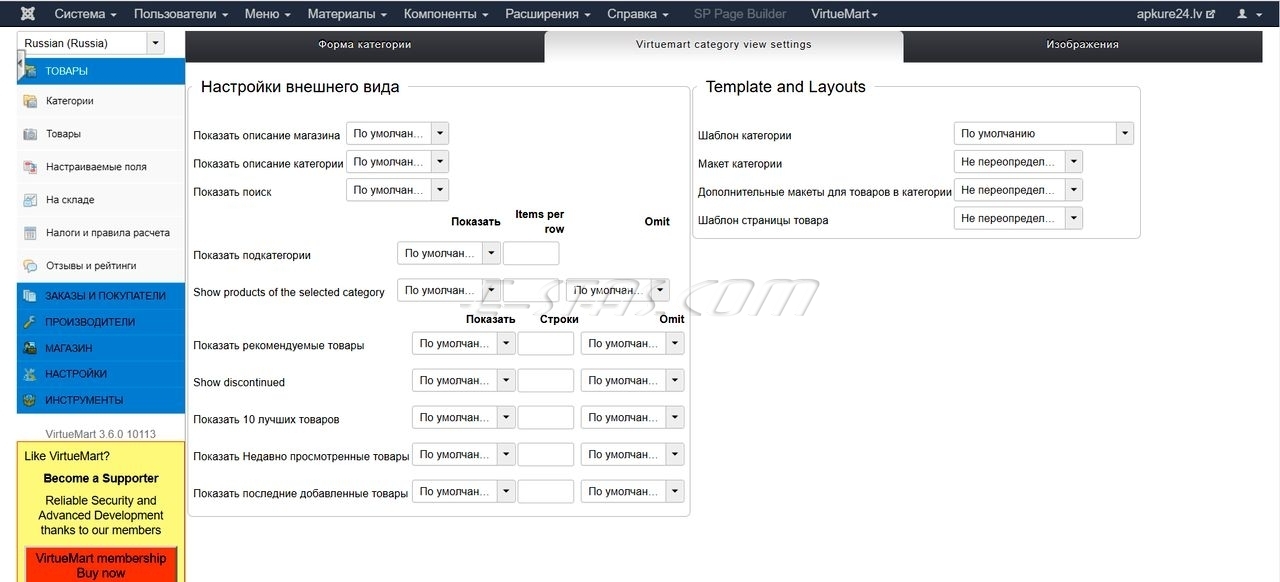This screenshot has width=1280, height=582.
Task: Open Показать 10 лучших товаров show dropdown
Action: (x=463, y=417)
